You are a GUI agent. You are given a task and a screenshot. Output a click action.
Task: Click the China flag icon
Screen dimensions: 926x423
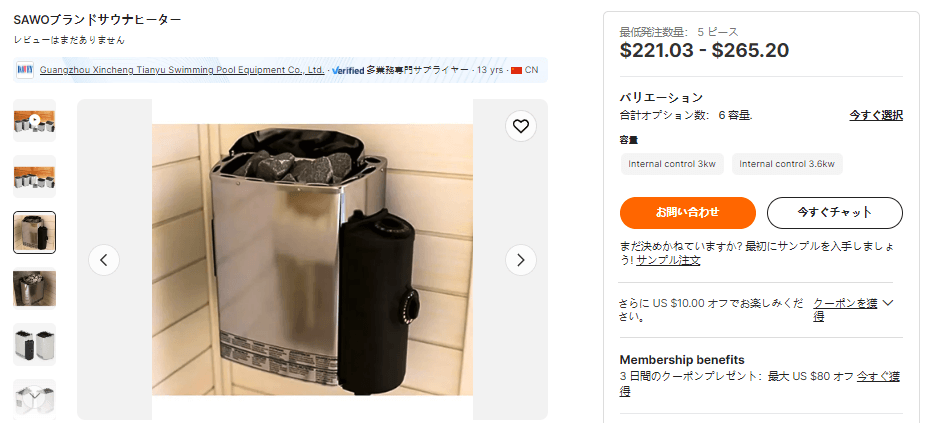[x=517, y=70]
